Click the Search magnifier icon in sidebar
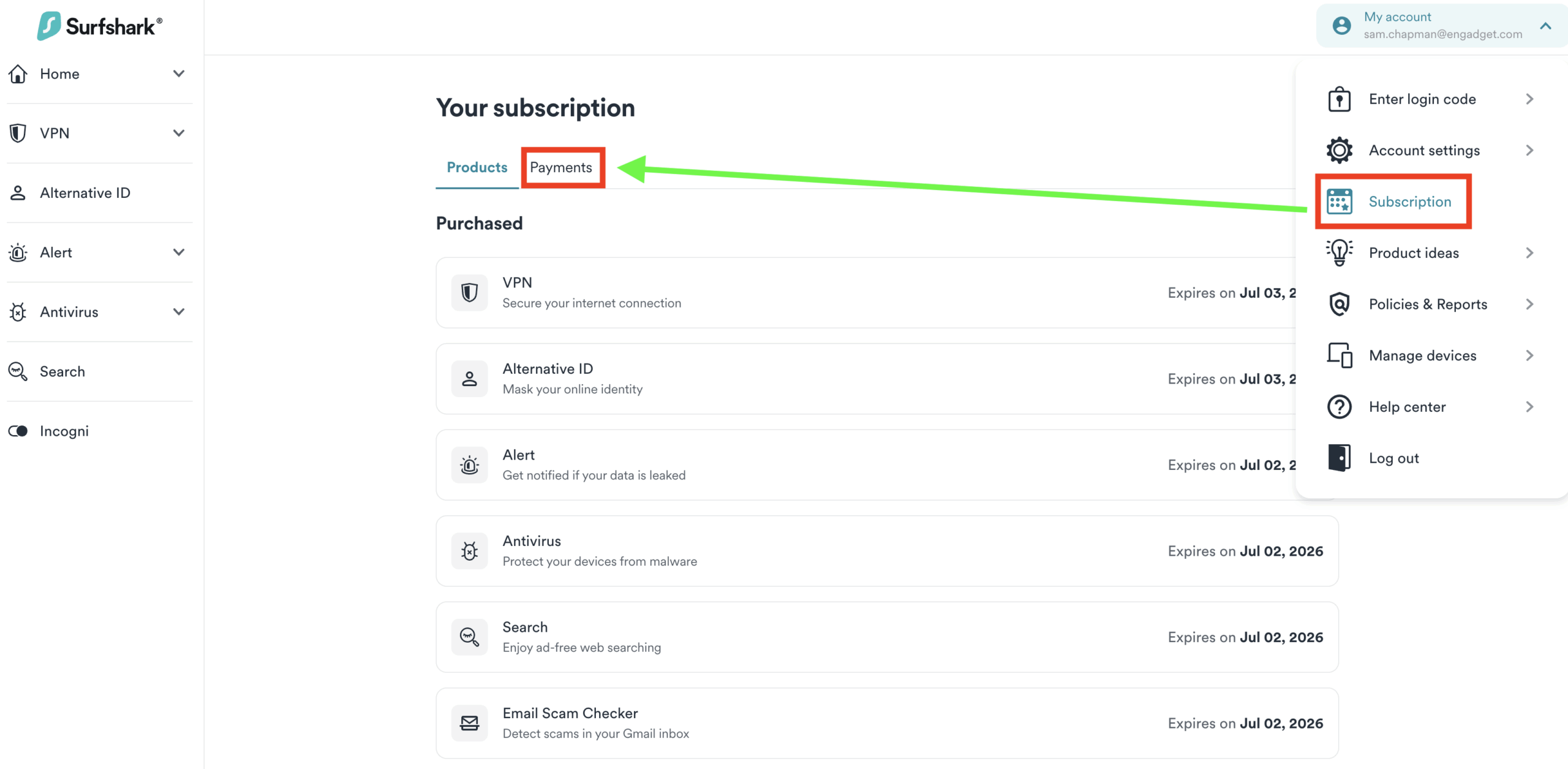This screenshot has height=769, width=1568. click(18, 371)
